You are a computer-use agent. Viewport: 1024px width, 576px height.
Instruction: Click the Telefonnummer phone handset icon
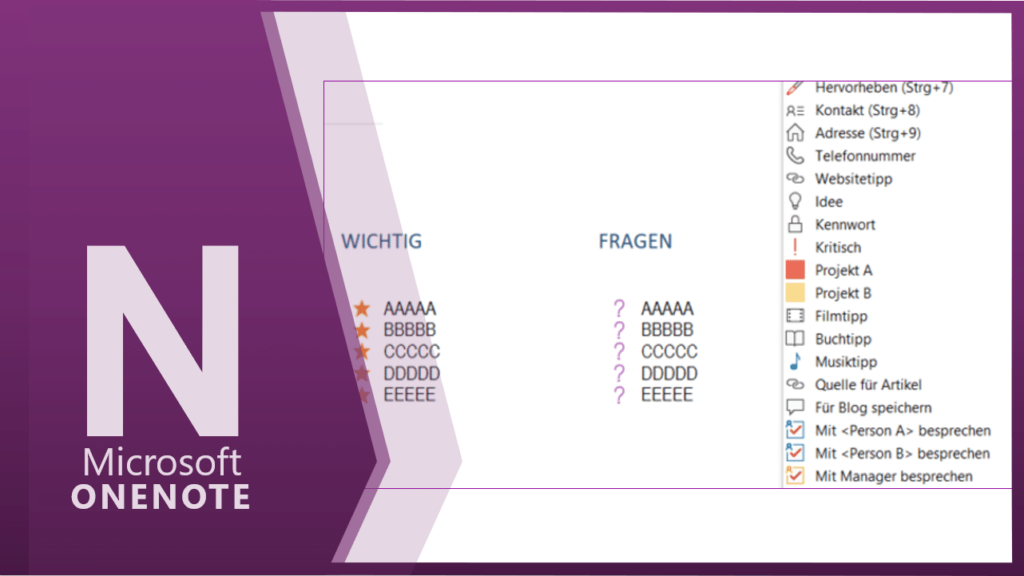click(x=795, y=155)
